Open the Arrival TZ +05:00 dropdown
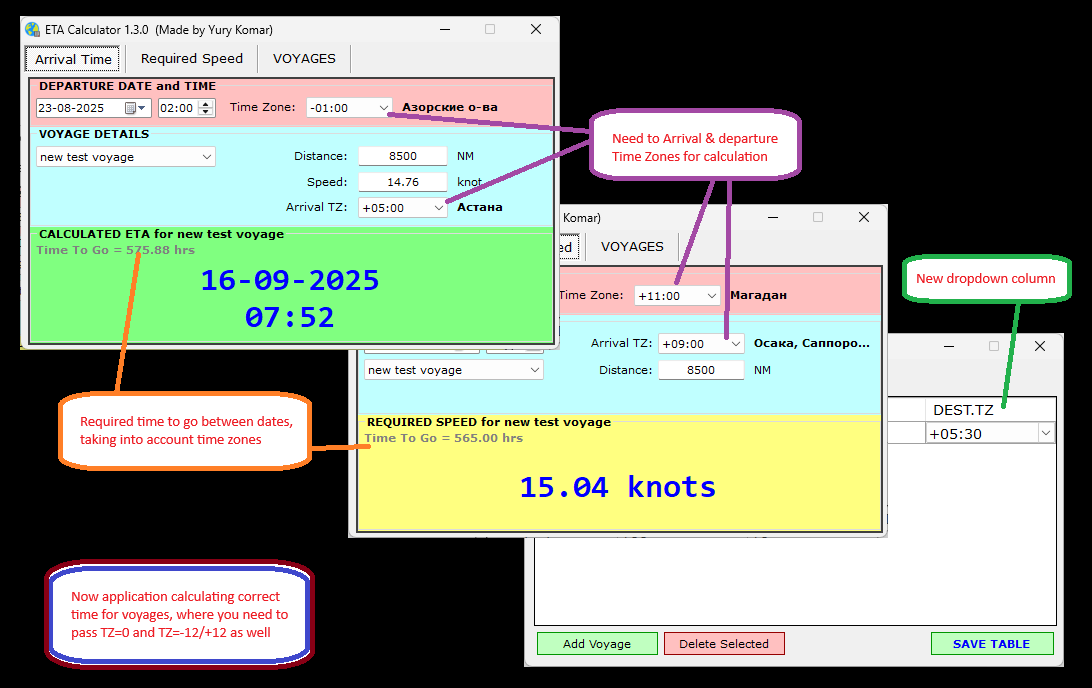 tap(438, 208)
